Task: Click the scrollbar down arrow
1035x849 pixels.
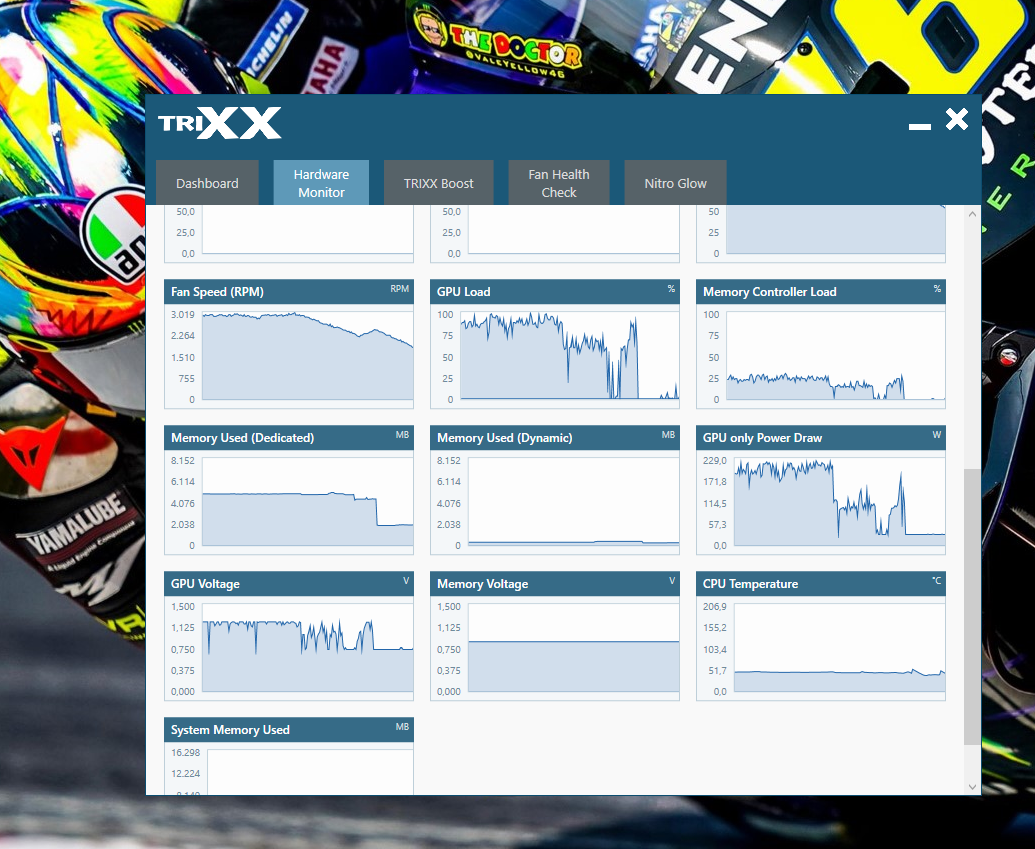Action: point(972,787)
